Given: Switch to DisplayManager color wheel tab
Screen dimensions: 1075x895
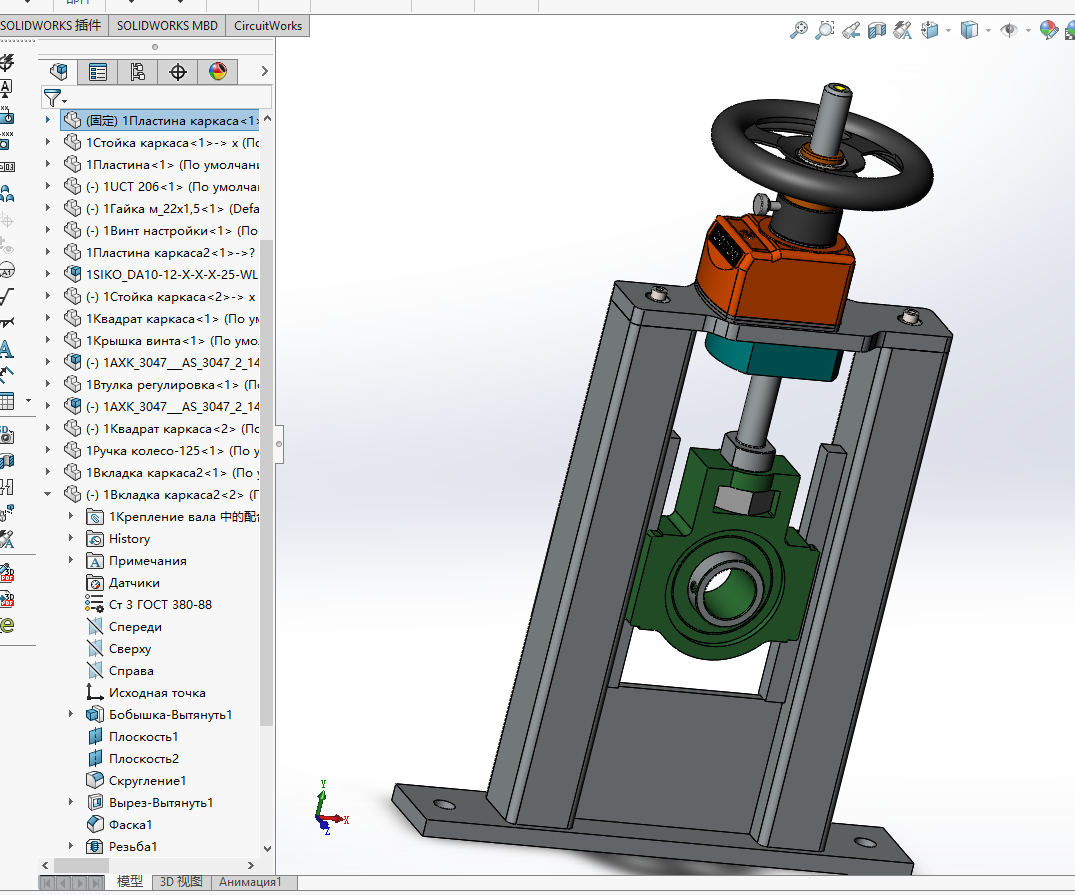Looking at the screenshot, I should coord(217,71).
